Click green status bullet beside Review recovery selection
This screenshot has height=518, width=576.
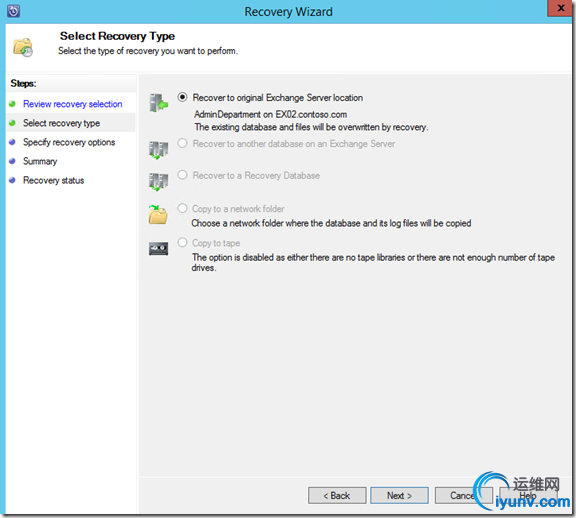[x=12, y=104]
